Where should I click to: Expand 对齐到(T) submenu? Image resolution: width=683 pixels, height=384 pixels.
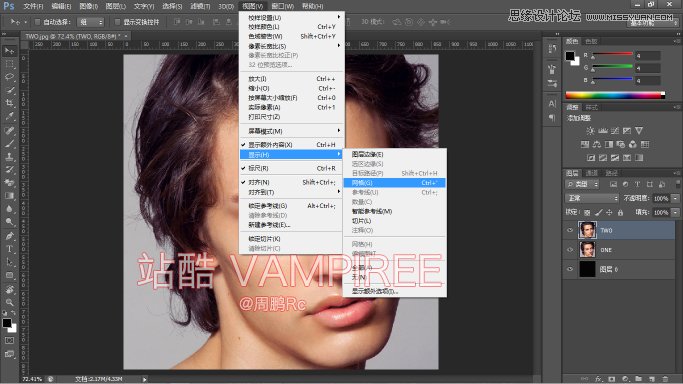[x=291, y=192]
